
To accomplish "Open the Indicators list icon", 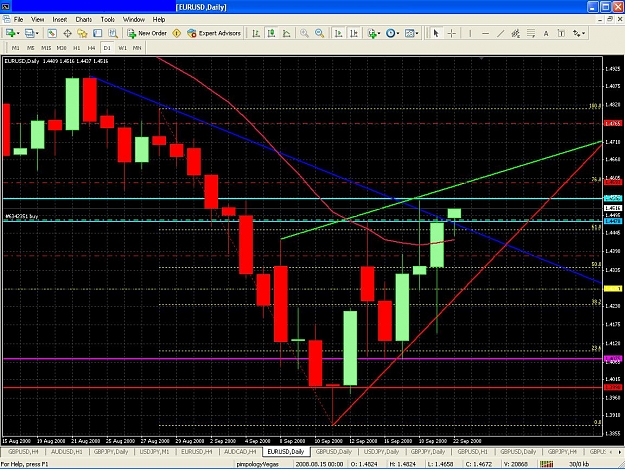I will 372,33.
